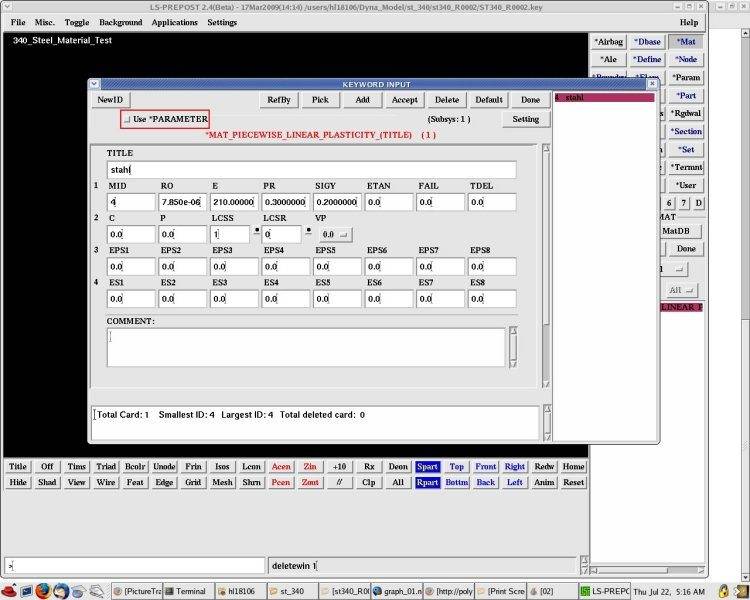Open the Toggle menu
This screenshot has width=750, height=600.
(x=77, y=22)
